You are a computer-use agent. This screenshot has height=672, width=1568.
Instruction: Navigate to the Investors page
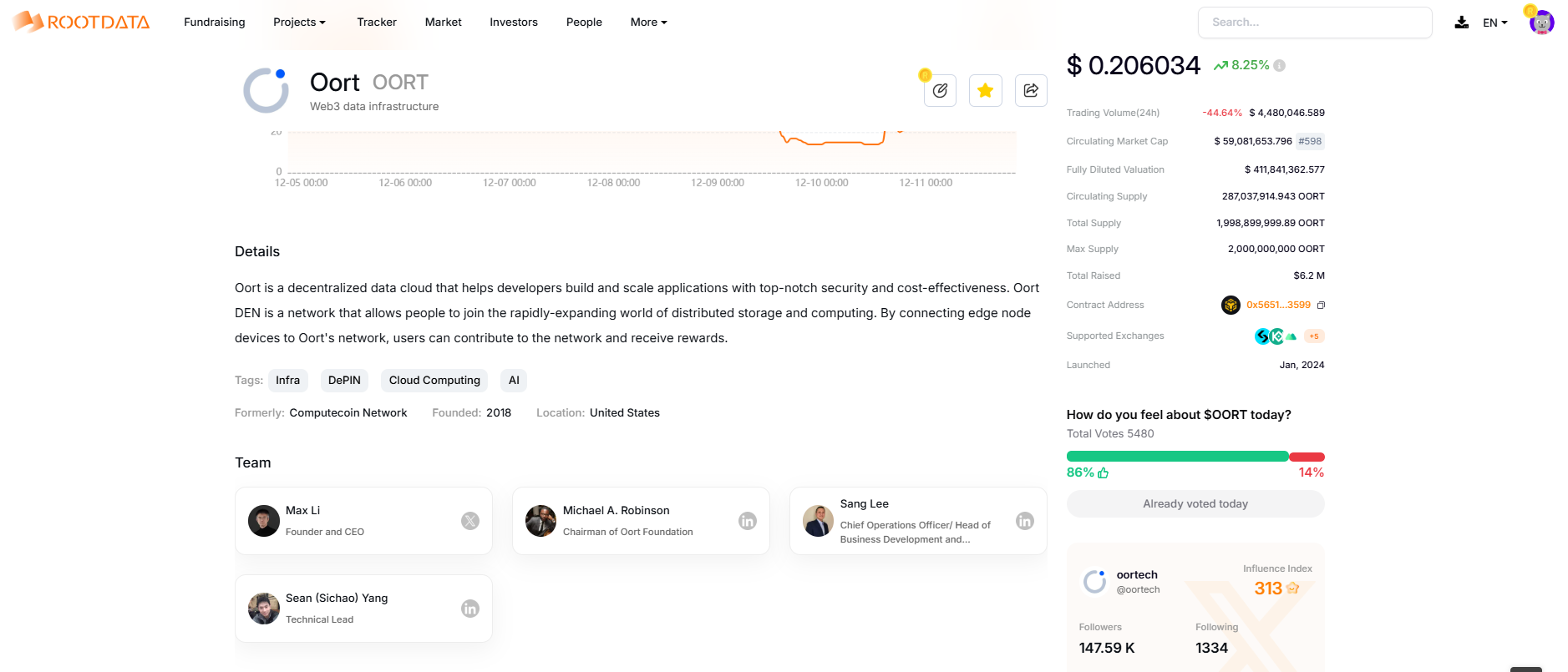pos(514,23)
